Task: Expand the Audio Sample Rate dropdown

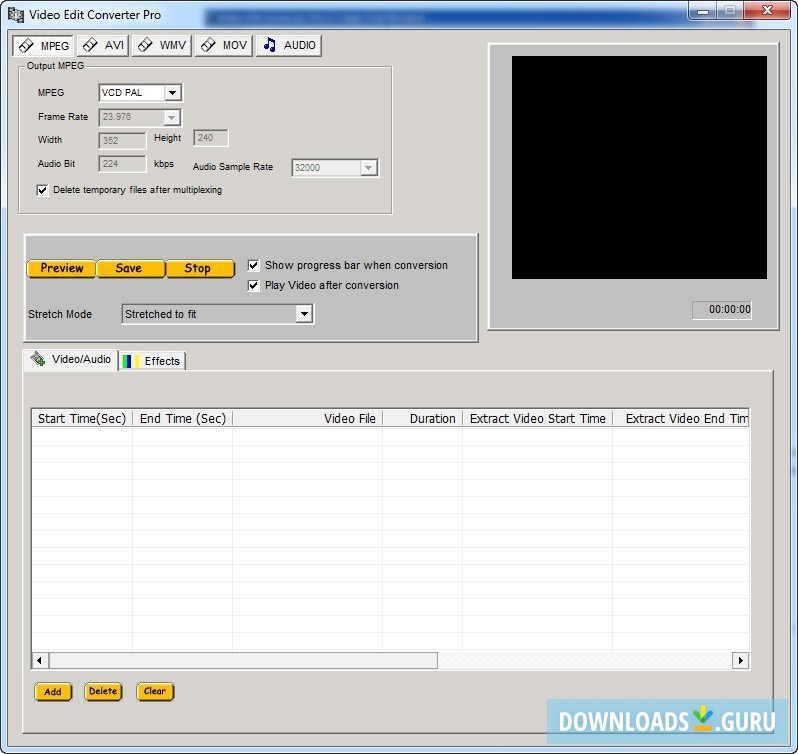Action: (368, 167)
